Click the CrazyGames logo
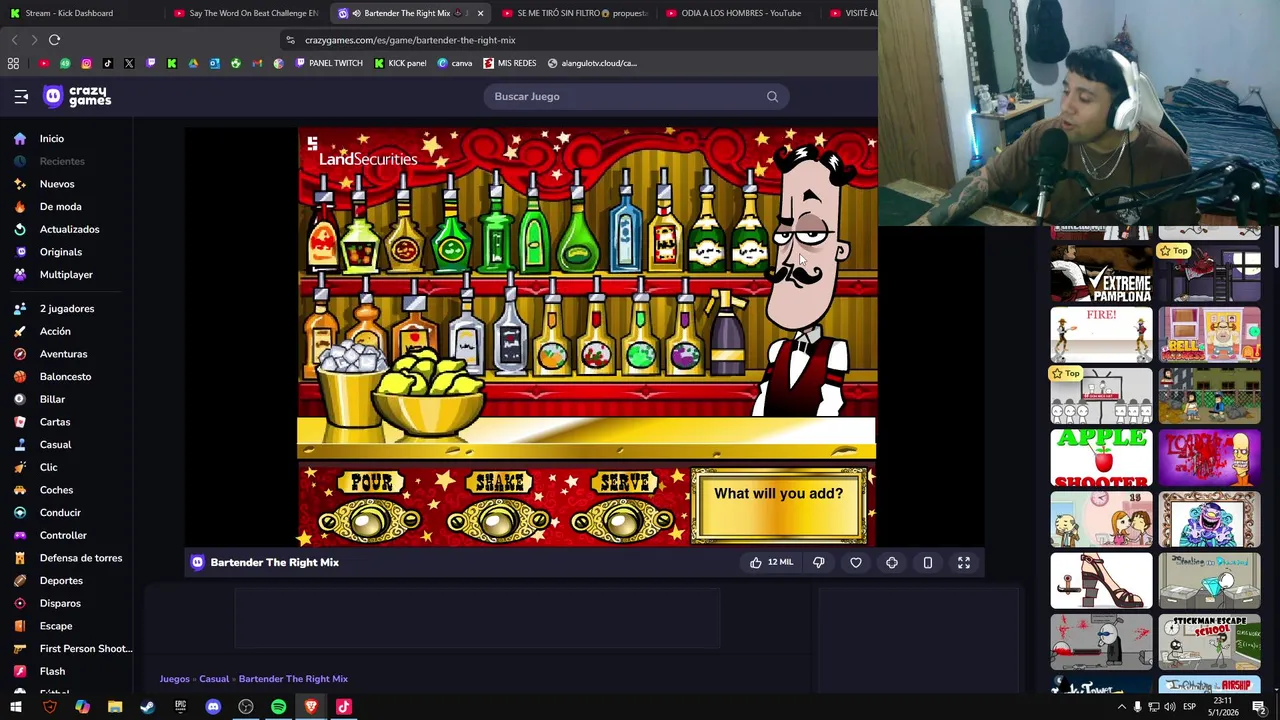The image size is (1280, 720). 77,96
